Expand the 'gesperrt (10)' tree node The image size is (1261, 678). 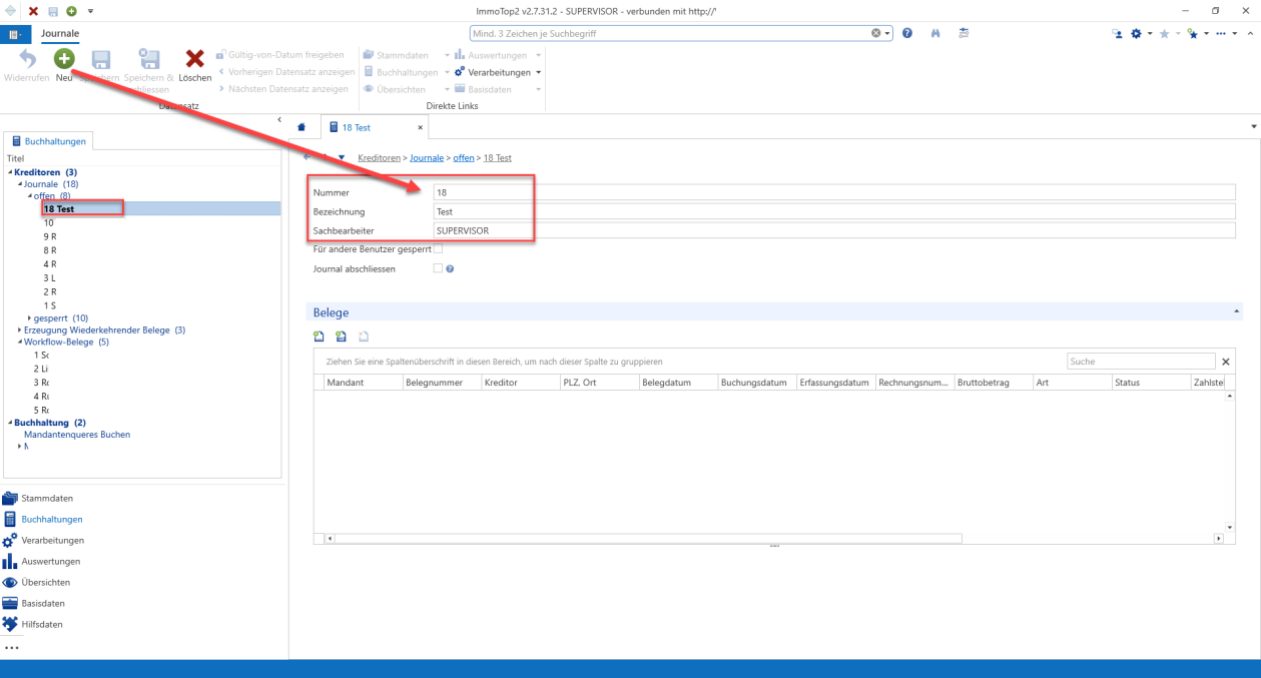(30, 318)
